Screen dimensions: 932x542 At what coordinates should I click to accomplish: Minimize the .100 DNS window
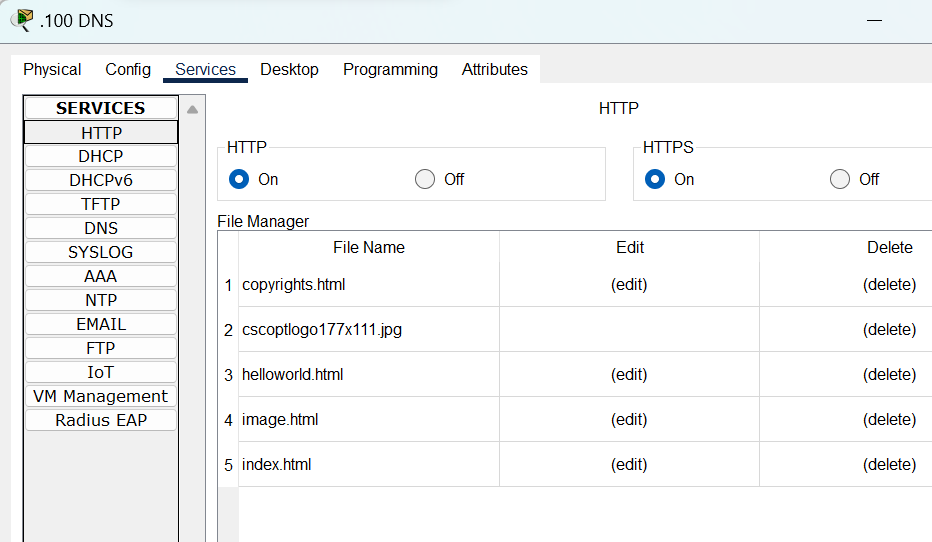point(874,21)
